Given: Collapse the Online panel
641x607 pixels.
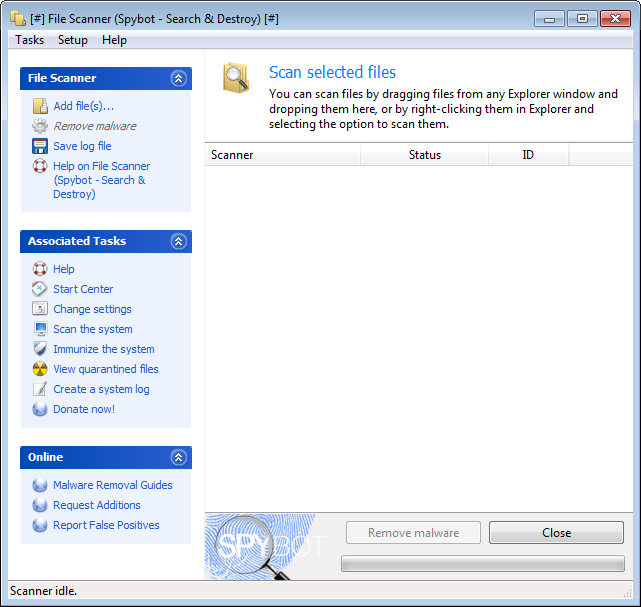Looking at the screenshot, I should click(x=179, y=457).
